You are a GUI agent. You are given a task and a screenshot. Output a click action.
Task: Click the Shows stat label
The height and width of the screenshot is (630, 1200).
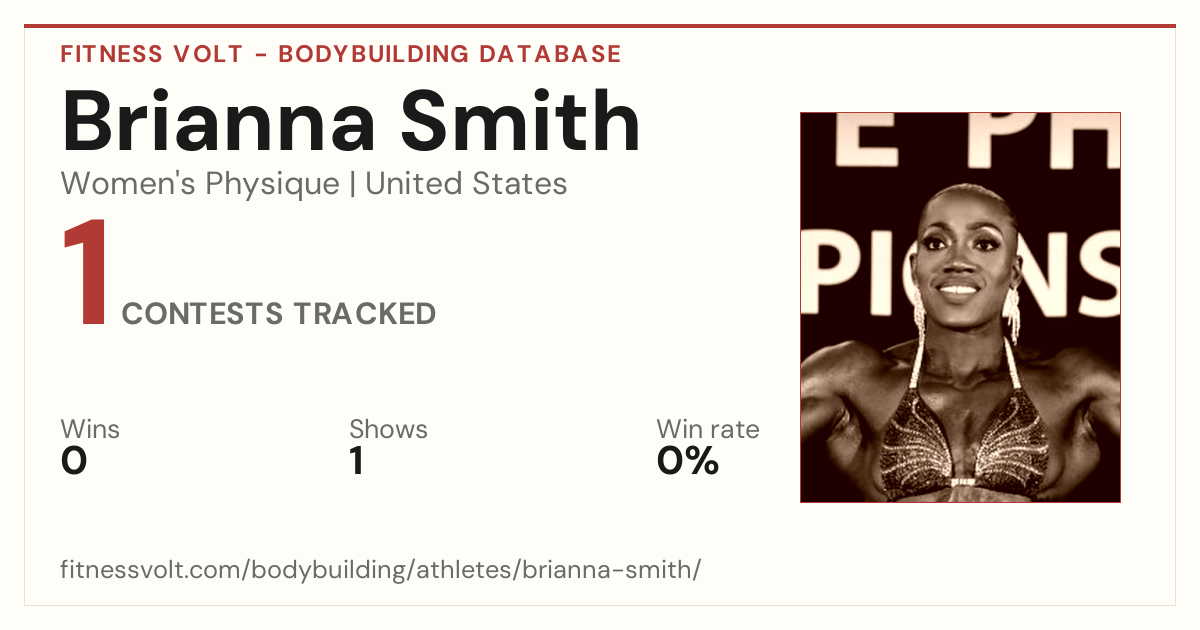coord(388,430)
